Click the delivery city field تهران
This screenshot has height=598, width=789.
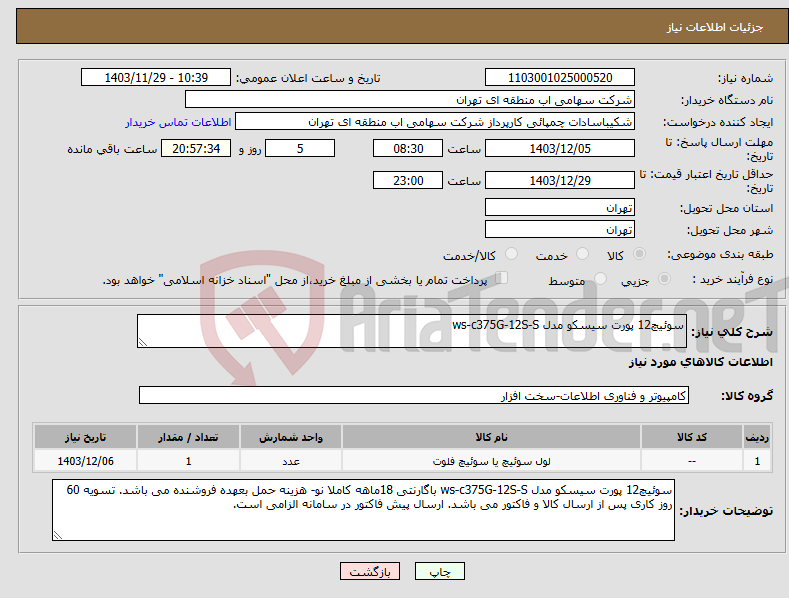tap(560, 230)
